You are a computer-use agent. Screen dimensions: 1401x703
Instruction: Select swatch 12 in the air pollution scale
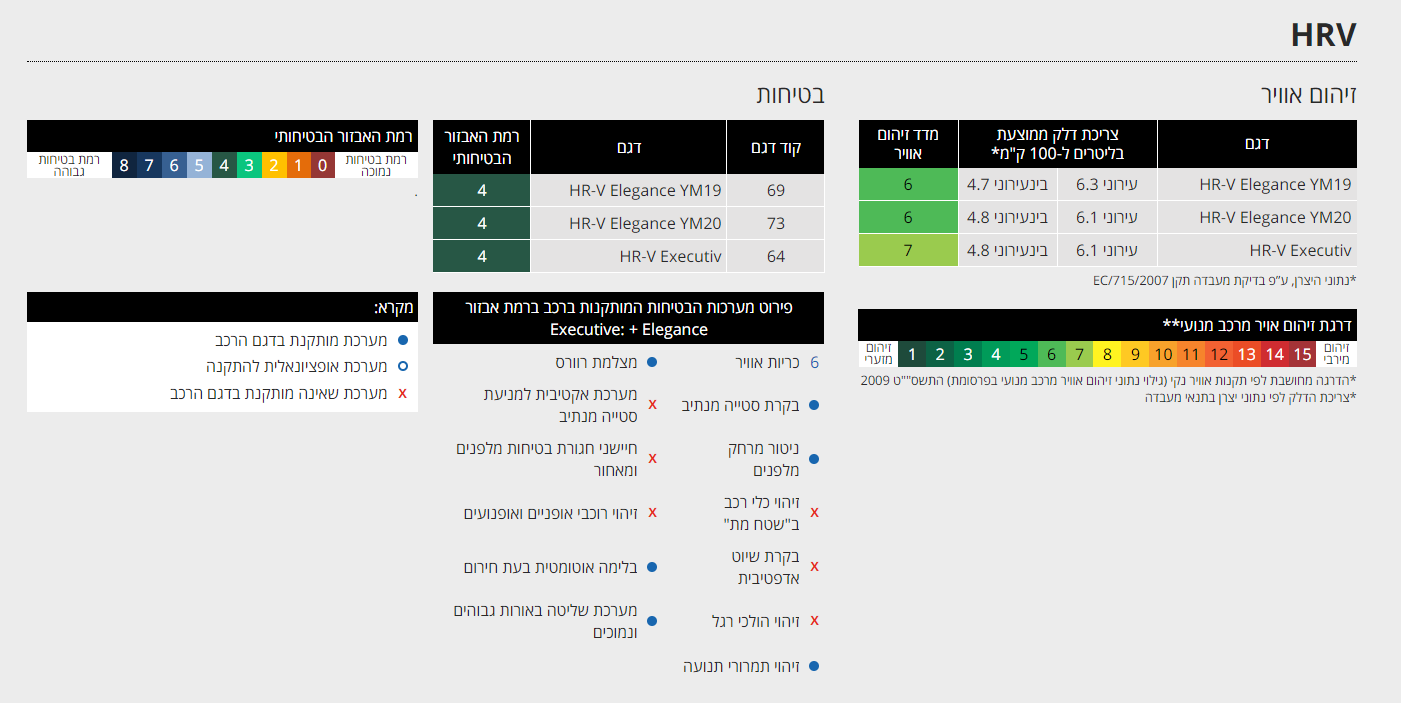pos(1219,354)
